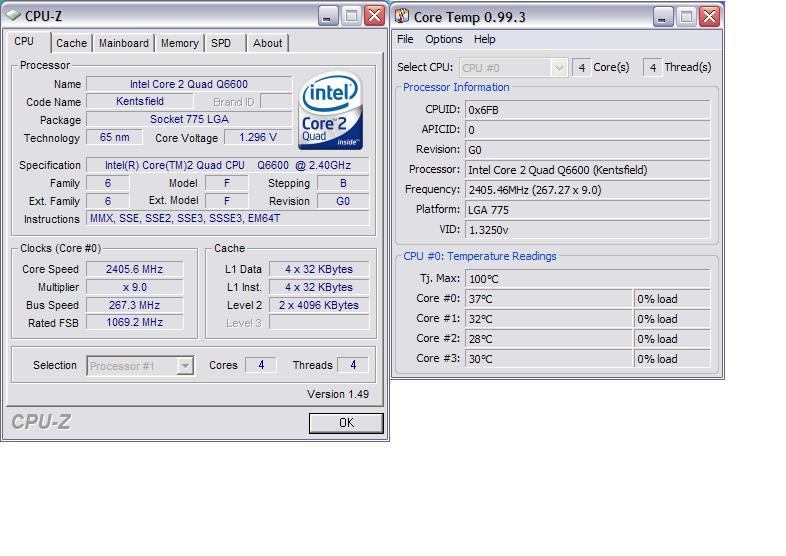Click the Core Temp Revision field 'G0'
This screenshot has height=556, width=786.
pos(587,150)
